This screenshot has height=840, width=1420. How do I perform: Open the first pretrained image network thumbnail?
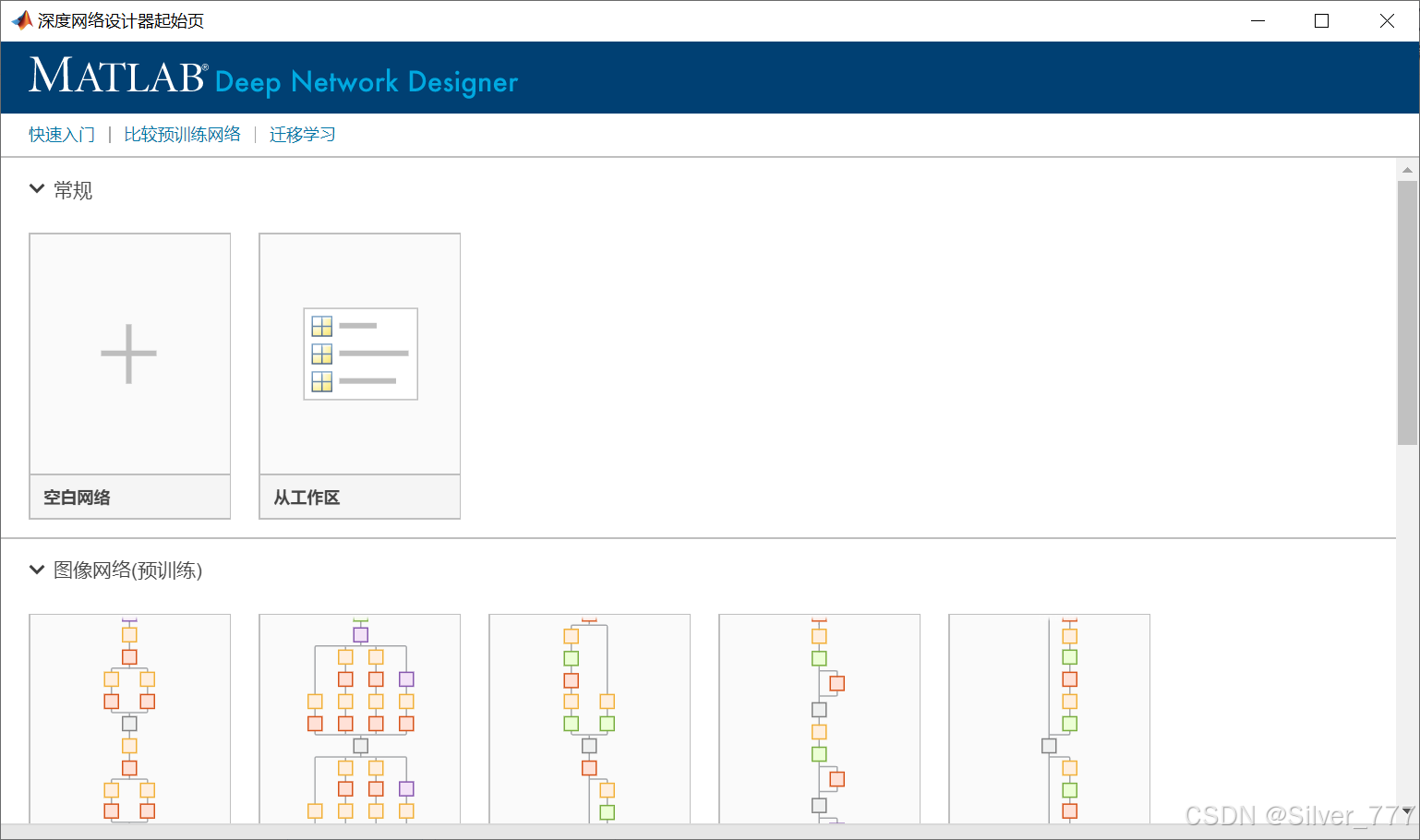(129, 719)
